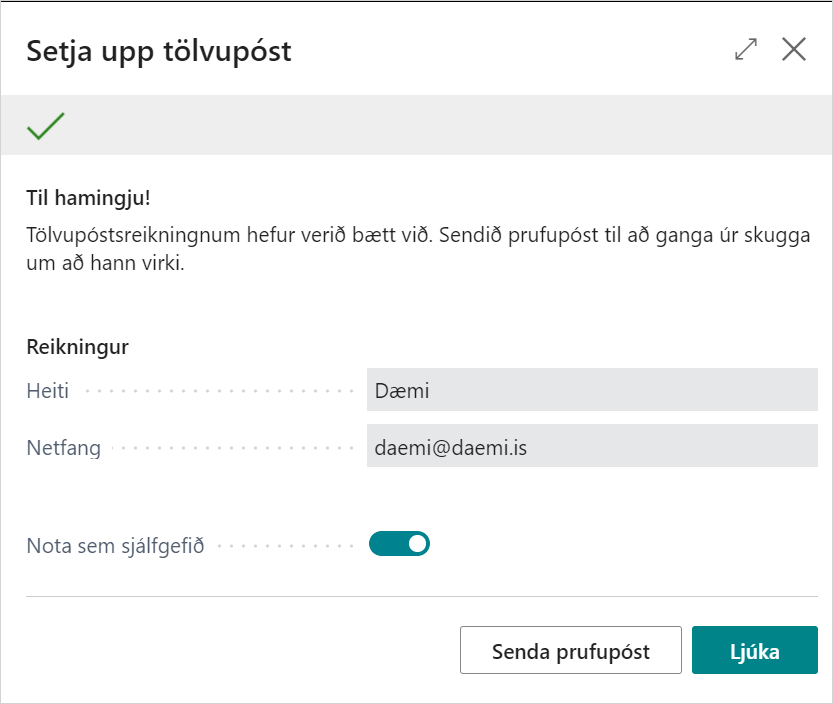Click the Netfang field label
Viewport: 833px width, 704px height.
coord(64,448)
